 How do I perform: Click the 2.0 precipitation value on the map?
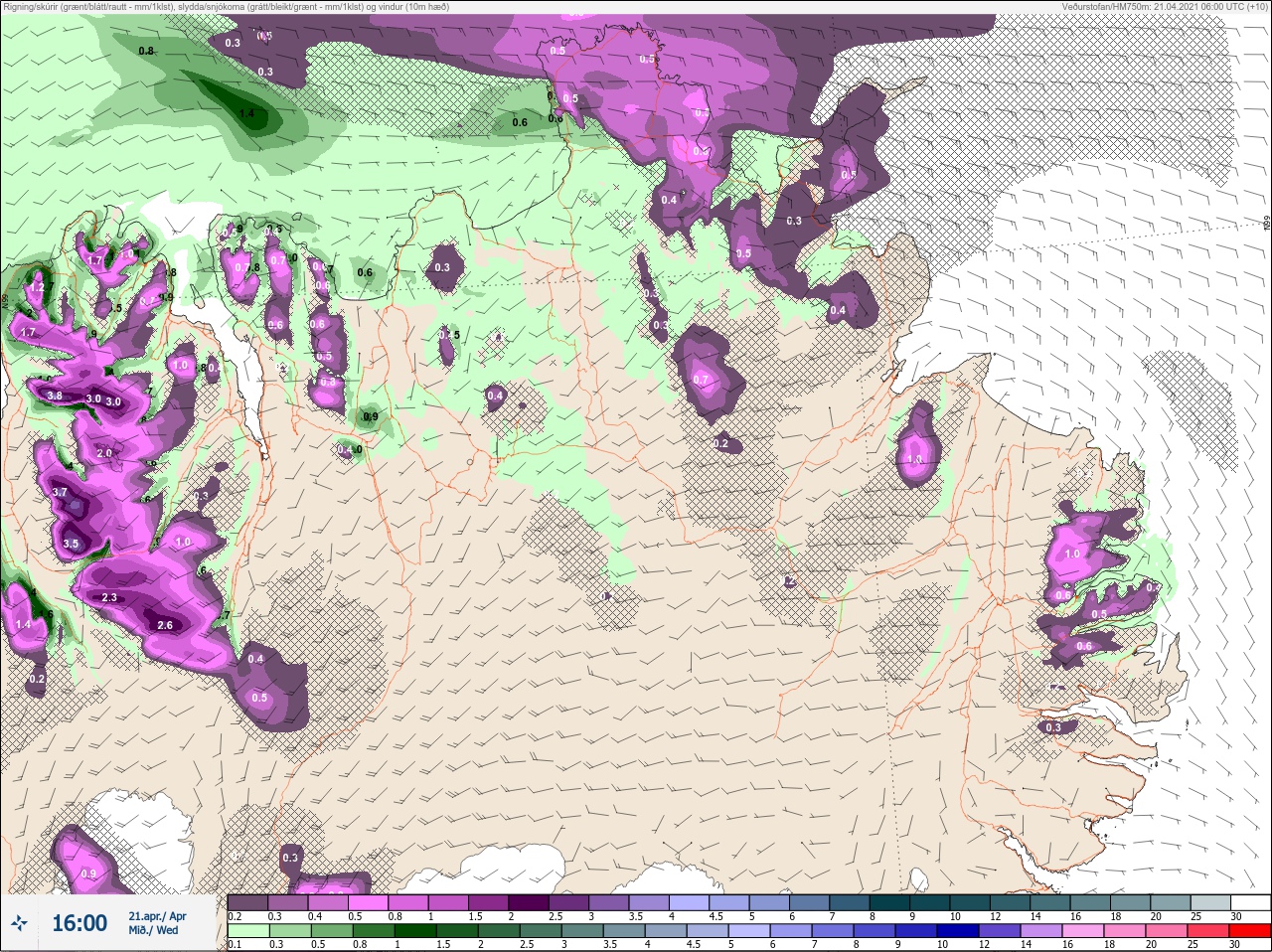pyautogui.click(x=103, y=453)
